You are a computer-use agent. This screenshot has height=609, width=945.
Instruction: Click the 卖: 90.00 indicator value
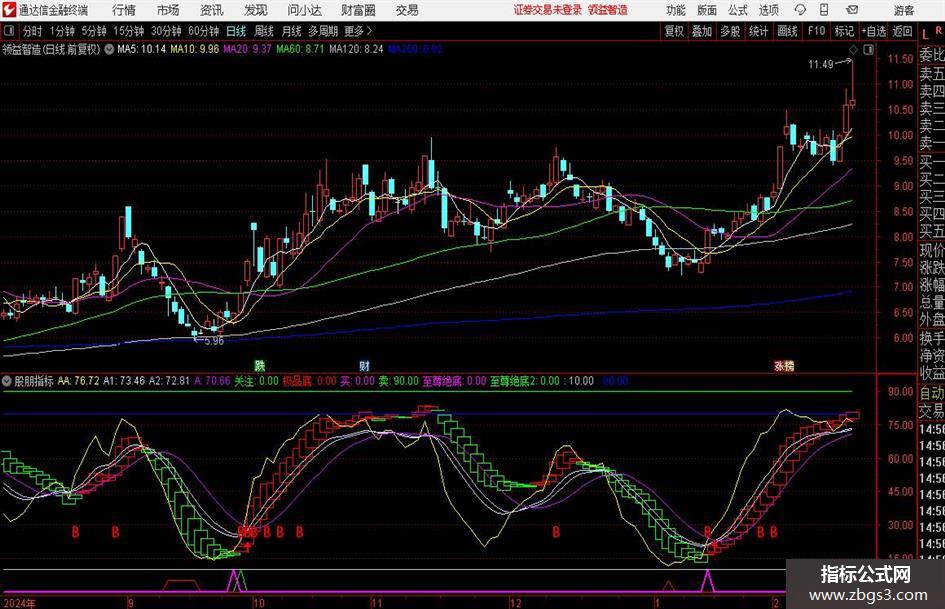pos(398,381)
